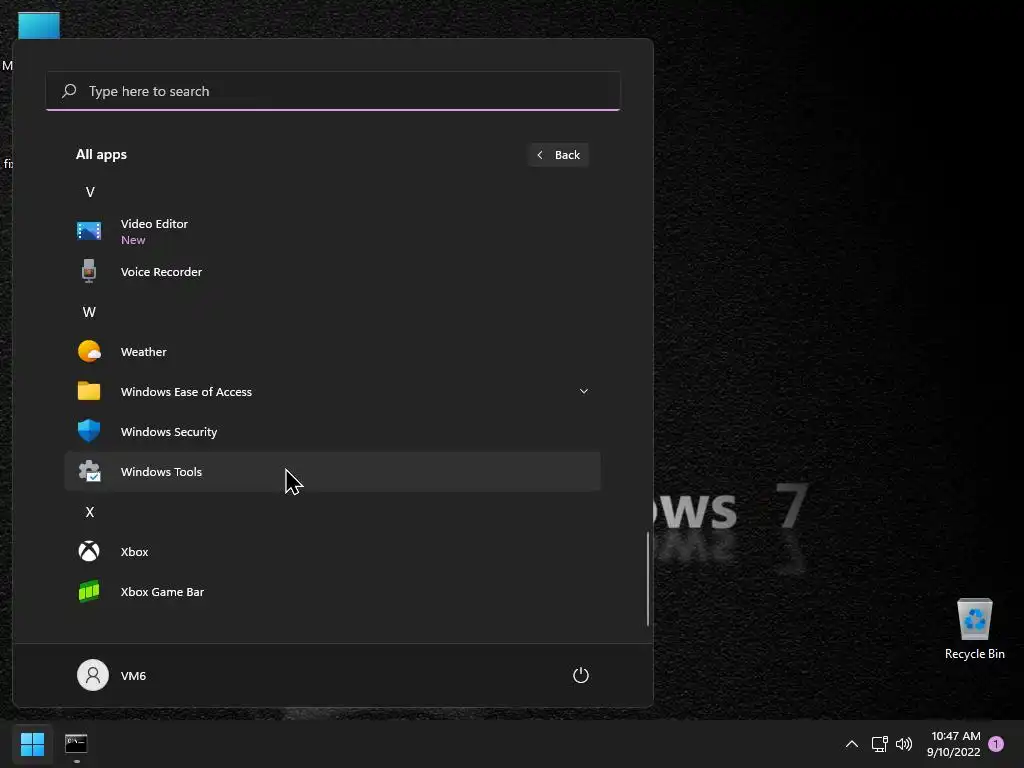The height and width of the screenshot is (768, 1024).
Task: Click Windows Ease of Access folder icon
Action: pyautogui.click(x=89, y=391)
